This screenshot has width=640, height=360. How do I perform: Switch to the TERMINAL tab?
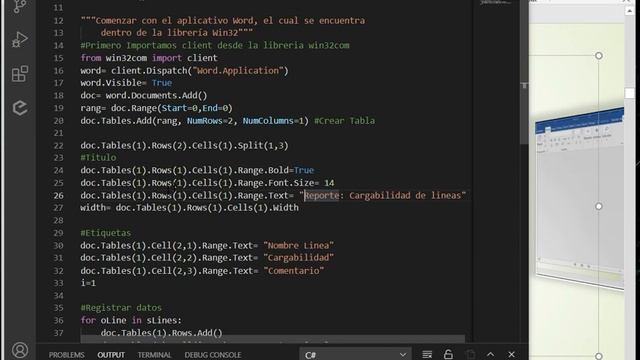[x=154, y=355]
